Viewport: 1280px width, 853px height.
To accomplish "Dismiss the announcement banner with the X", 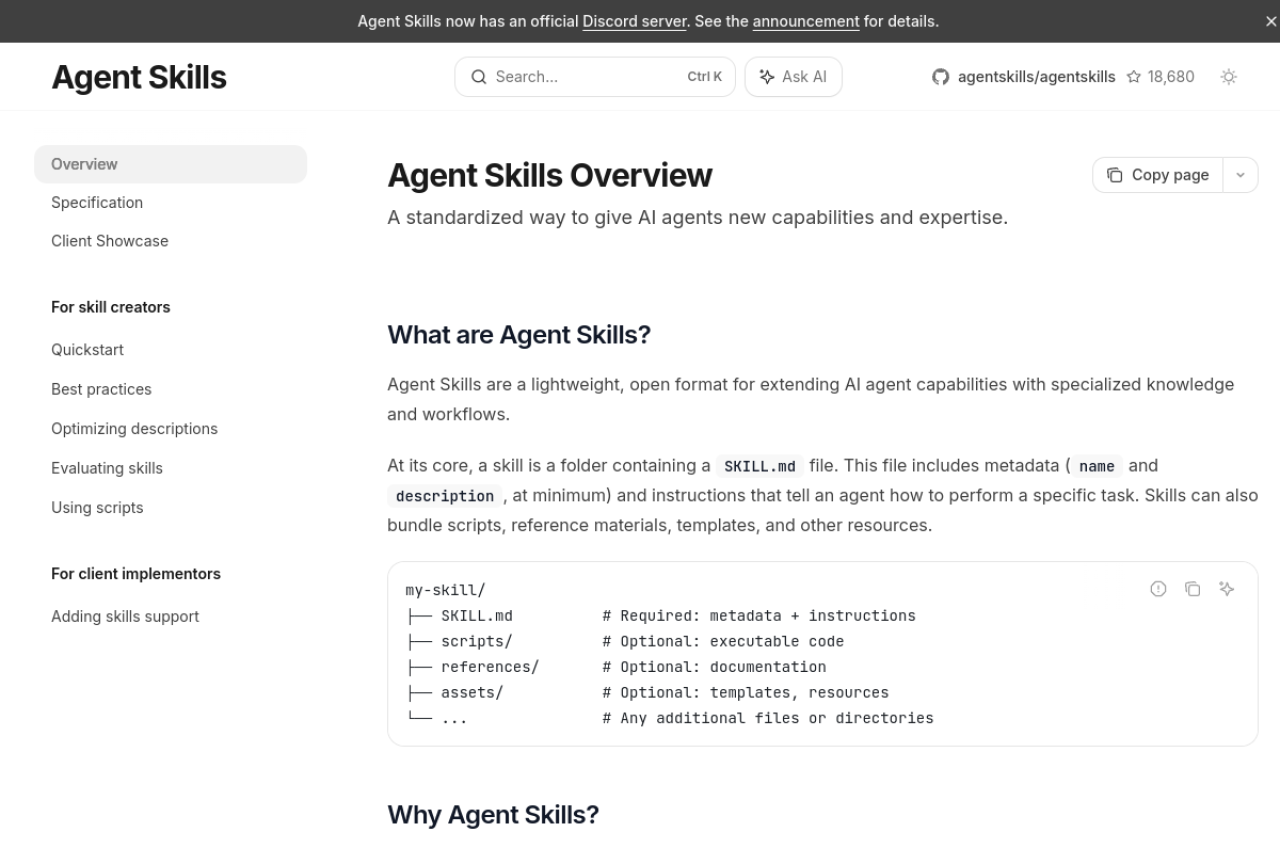I will 1271,21.
